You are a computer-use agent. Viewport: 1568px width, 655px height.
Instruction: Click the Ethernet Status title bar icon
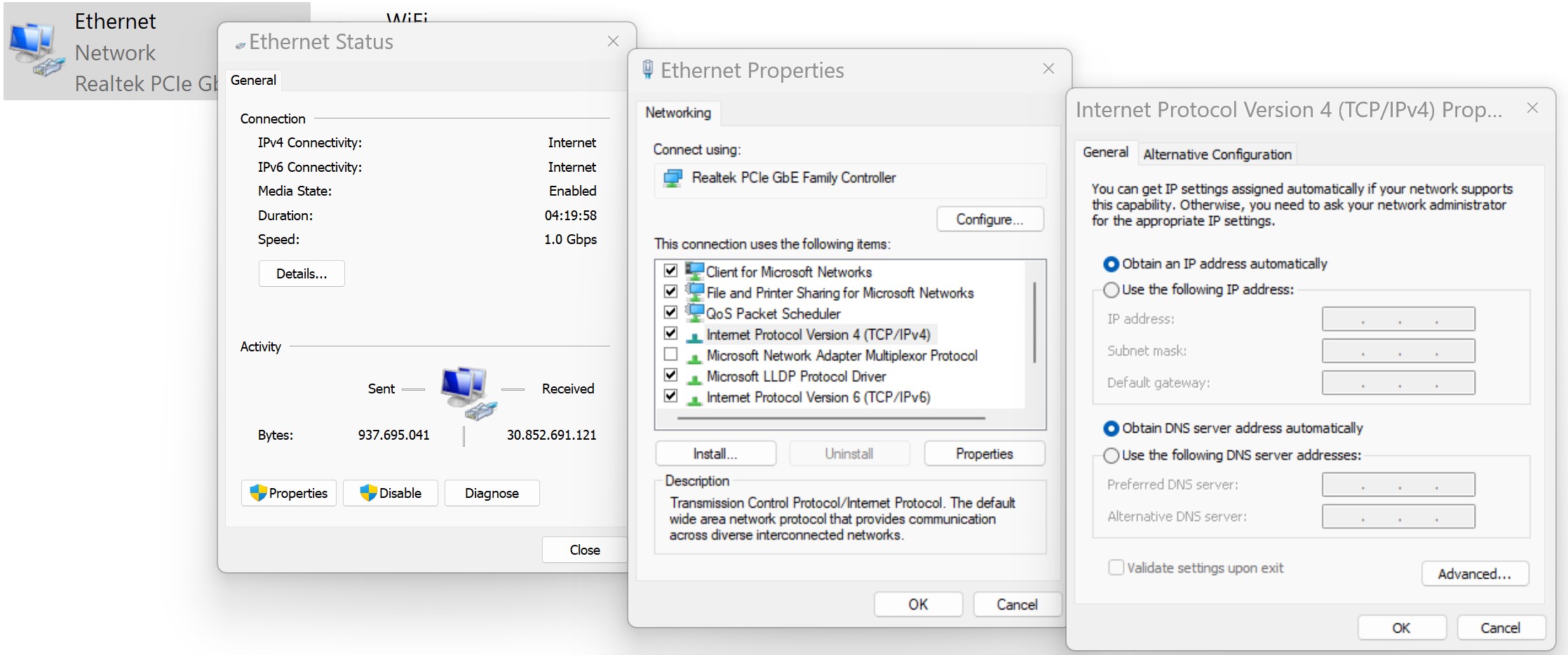coord(241,44)
